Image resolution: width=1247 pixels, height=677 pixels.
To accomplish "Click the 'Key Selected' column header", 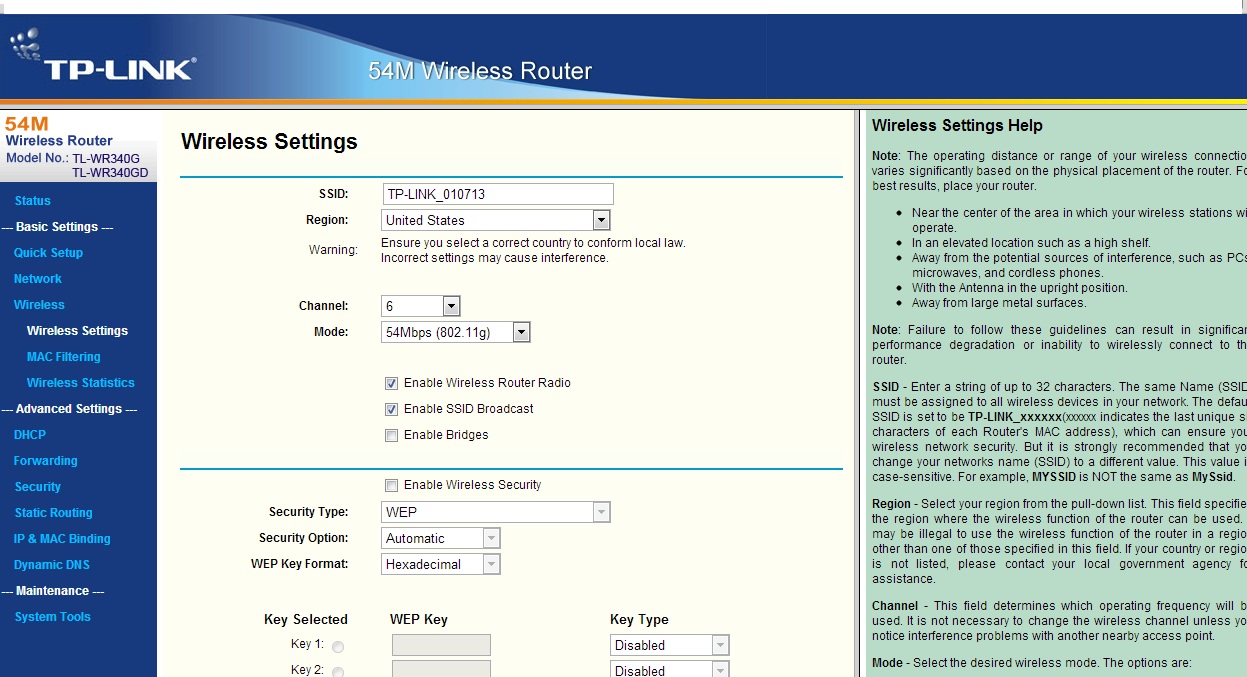I will click(x=306, y=619).
